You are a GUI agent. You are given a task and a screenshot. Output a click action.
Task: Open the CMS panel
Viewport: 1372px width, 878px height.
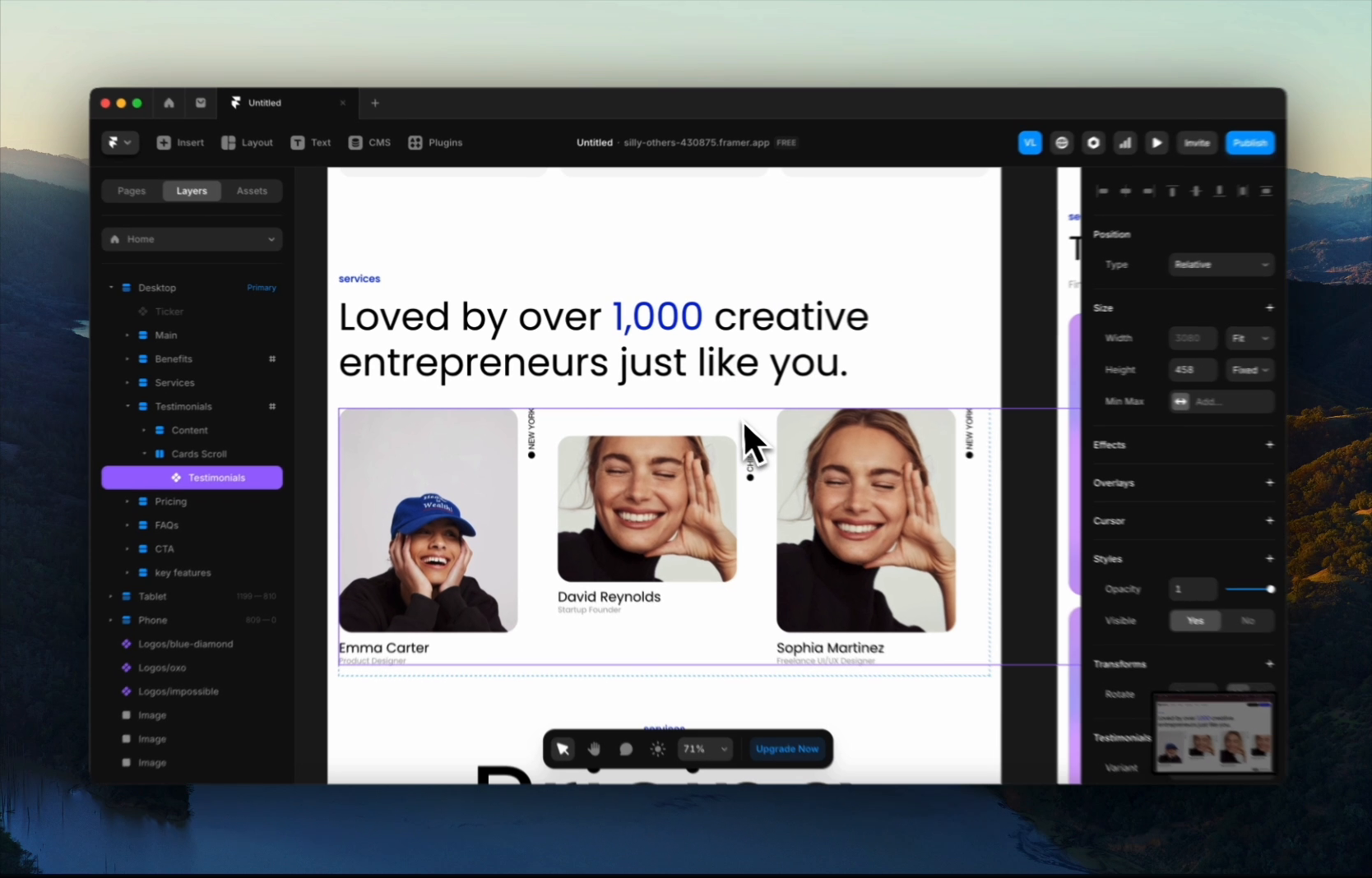368,142
